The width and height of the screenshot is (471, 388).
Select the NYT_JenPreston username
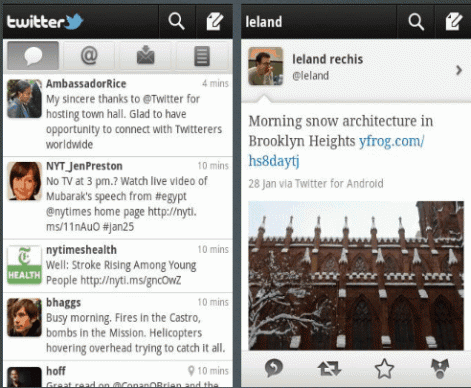click(84, 166)
